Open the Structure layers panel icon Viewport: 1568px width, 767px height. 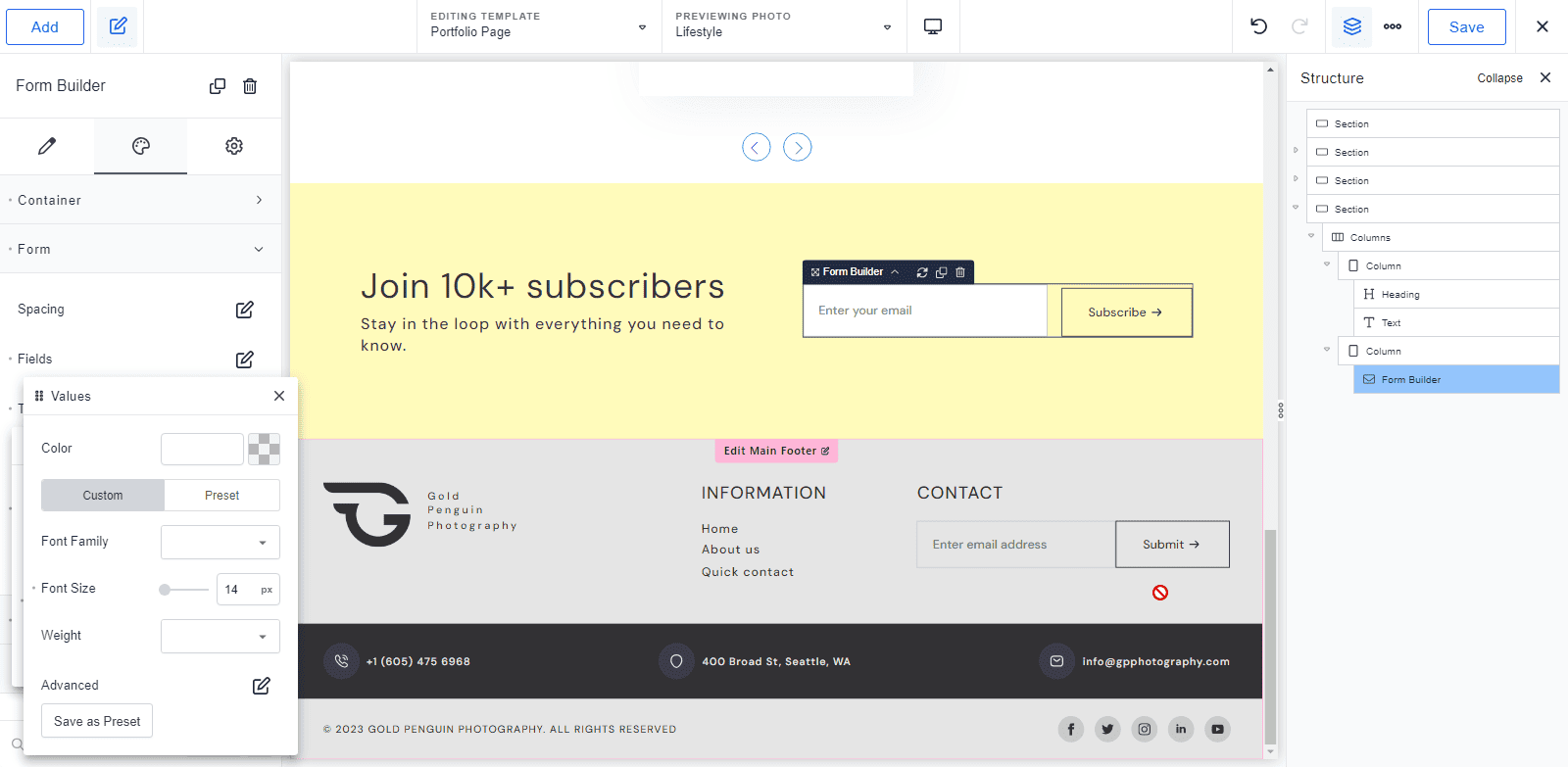point(1352,26)
